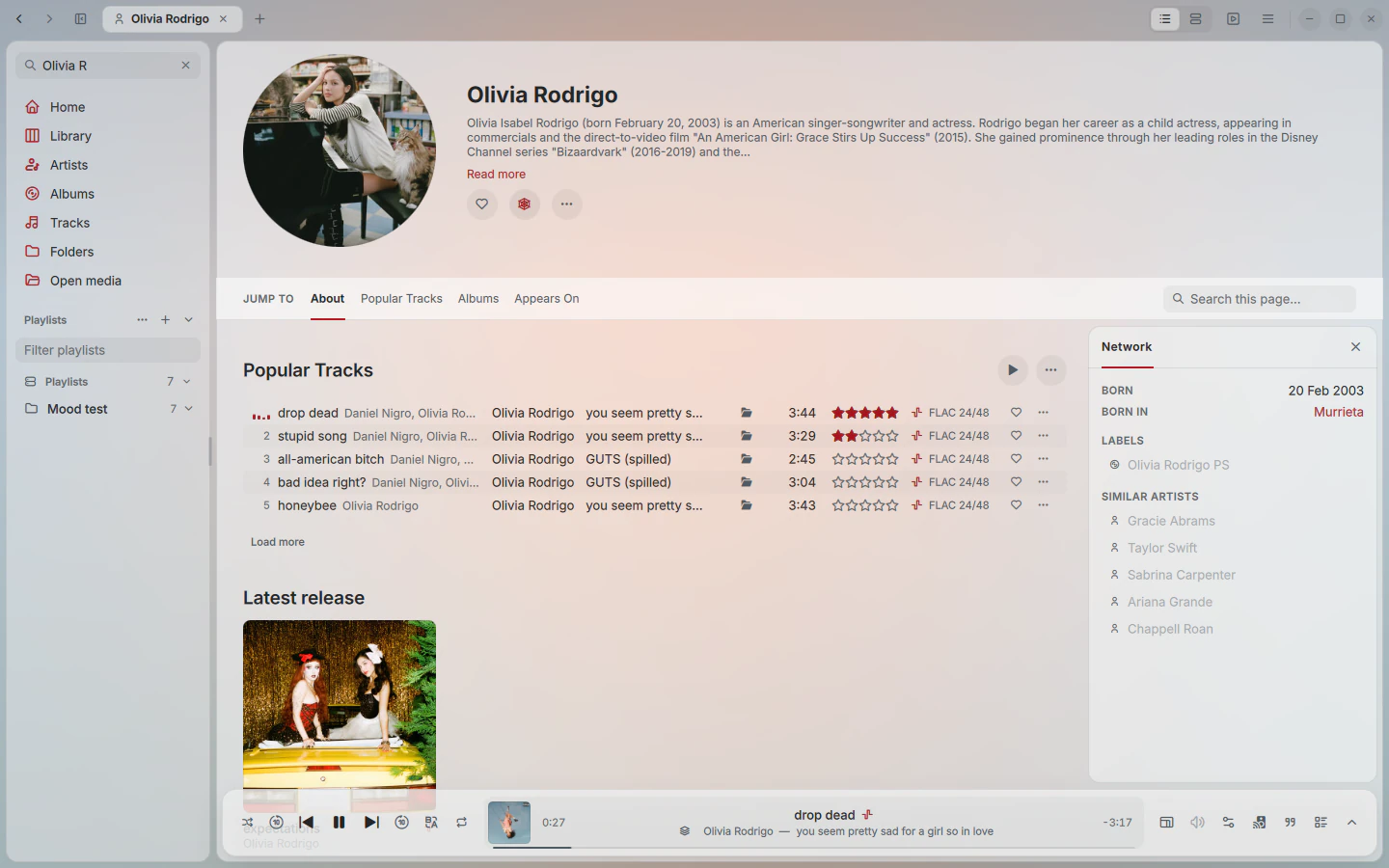The height and width of the screenshot is (868, 1389).
Task: Open the artist radio button under the bio
Action: [x=525, y=204]
